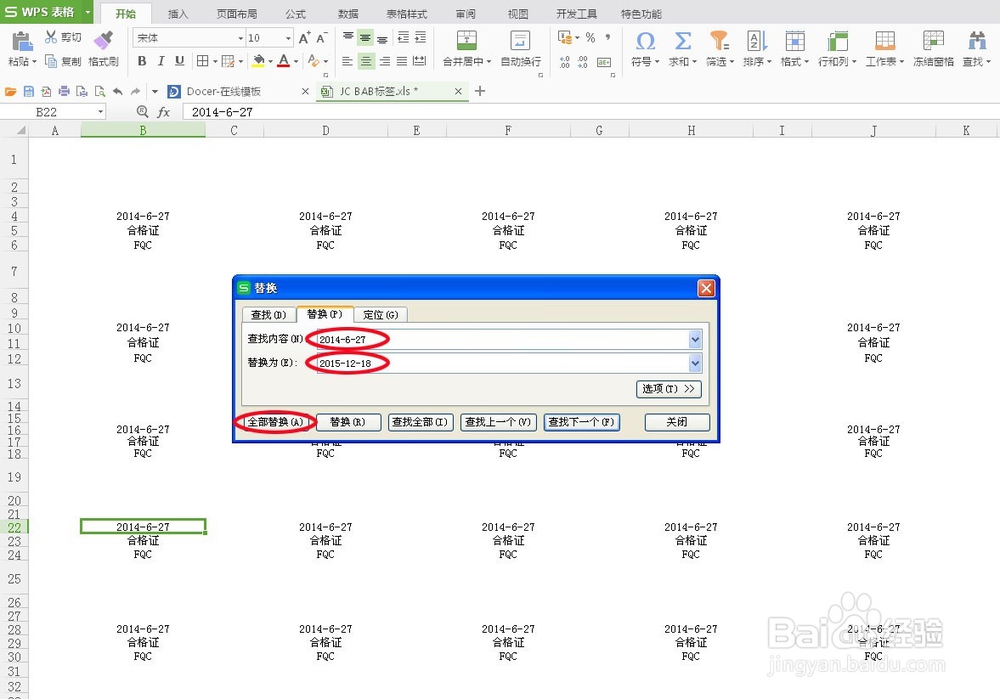Image resolution: width=1000 pixels, height=699 pixels.
Task: Click the increase decimal places icon
Action: (x=565, y=62)
